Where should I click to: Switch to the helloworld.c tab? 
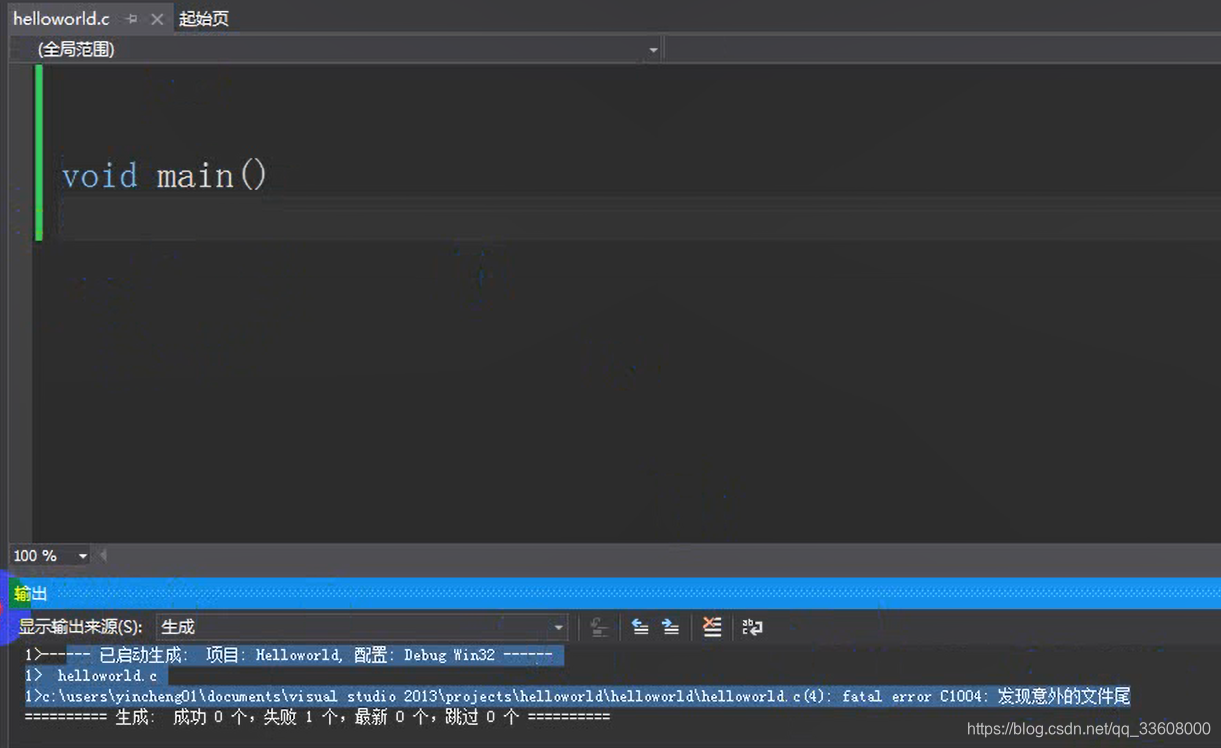pyautogui.click(x=61, y=19)
